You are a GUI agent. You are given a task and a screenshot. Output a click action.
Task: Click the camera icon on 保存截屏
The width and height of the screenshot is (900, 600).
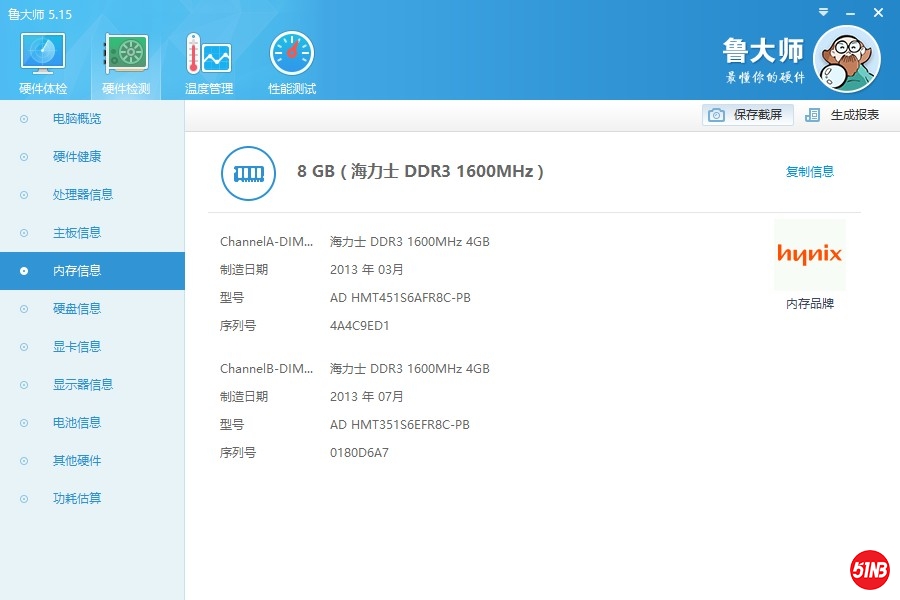click(718, 114)
